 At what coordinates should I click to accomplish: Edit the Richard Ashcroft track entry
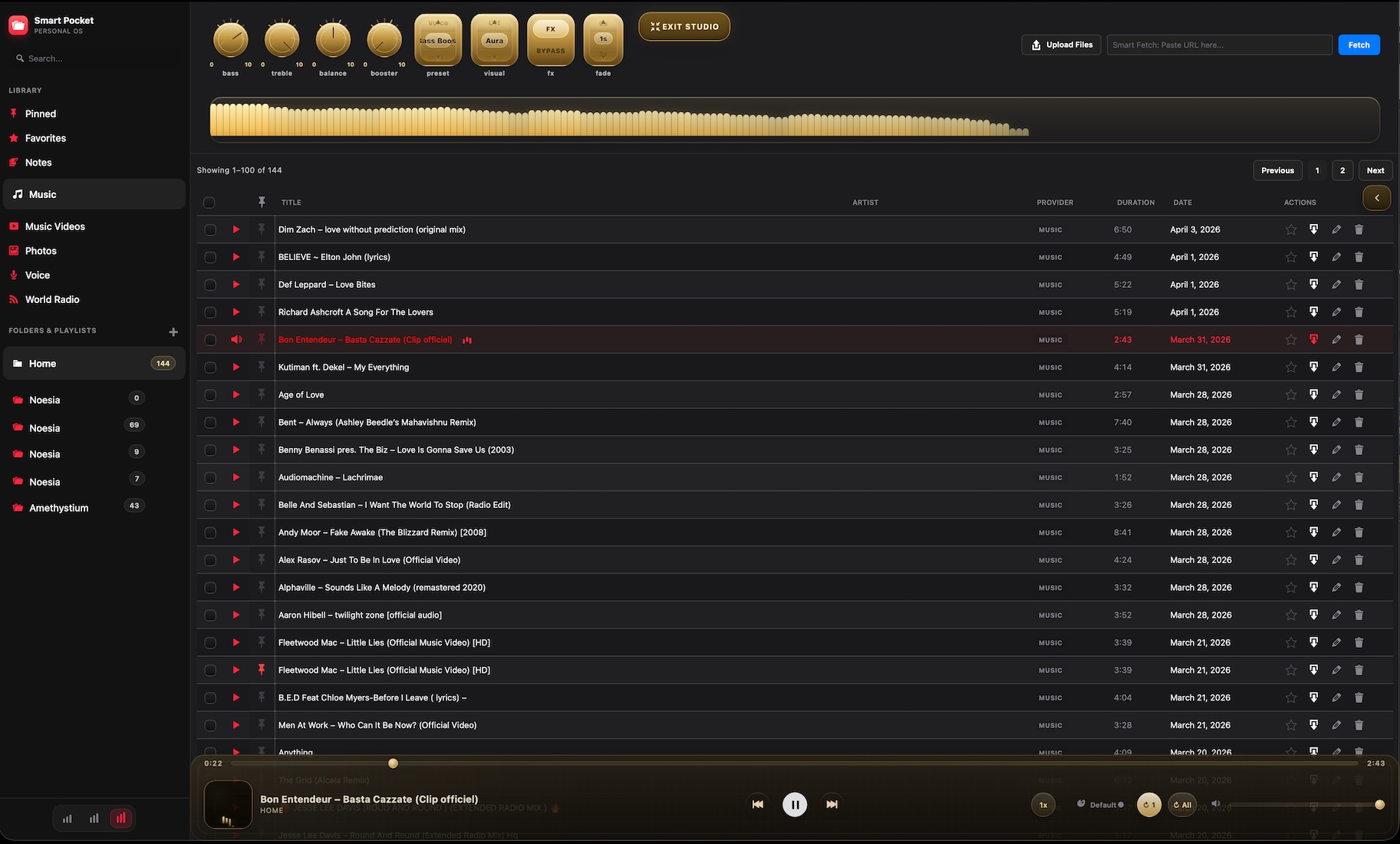coord(1336,312)
